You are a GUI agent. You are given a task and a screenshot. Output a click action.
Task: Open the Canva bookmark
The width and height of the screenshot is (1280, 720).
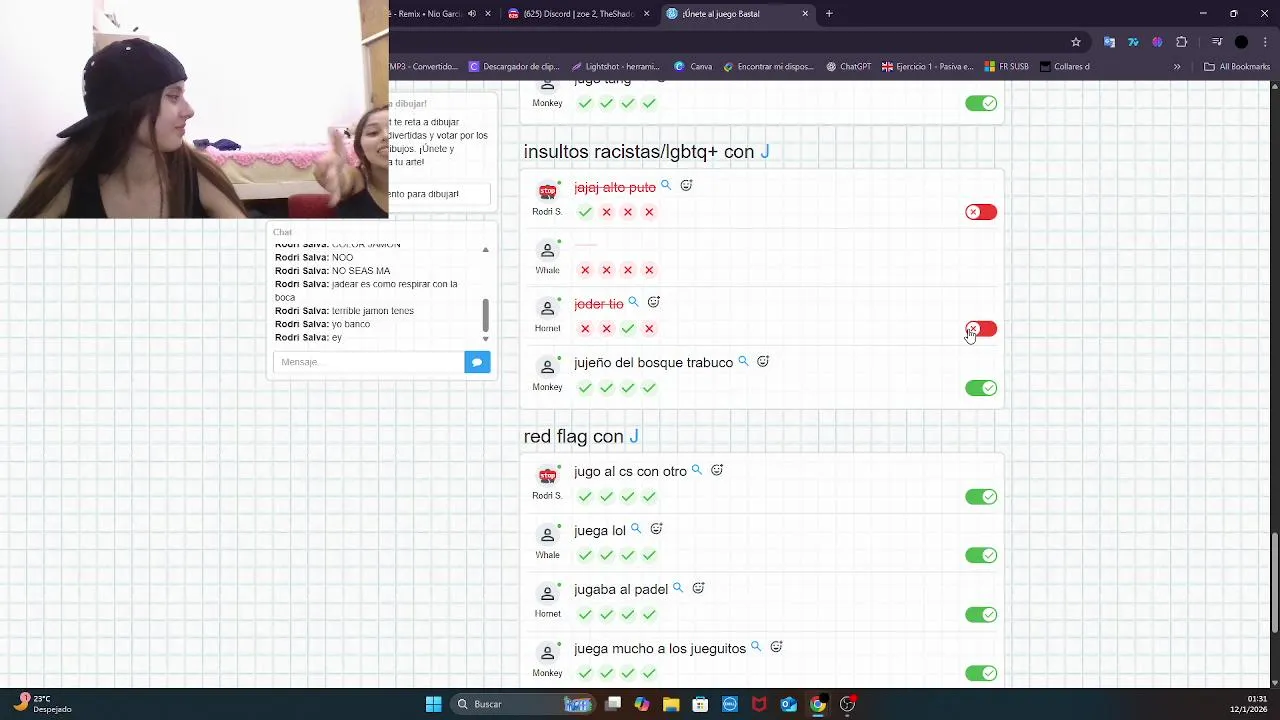(x=693, y=67)
